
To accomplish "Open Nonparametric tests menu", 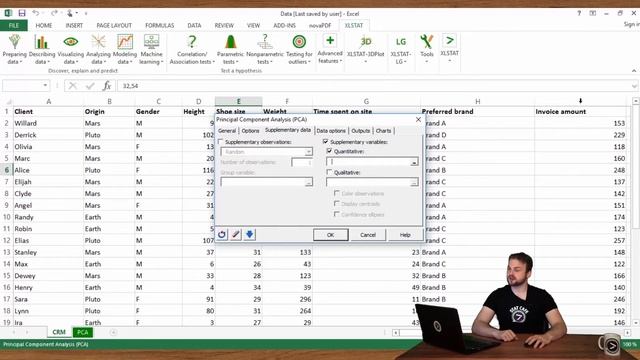I will click(x=264, y=49).
